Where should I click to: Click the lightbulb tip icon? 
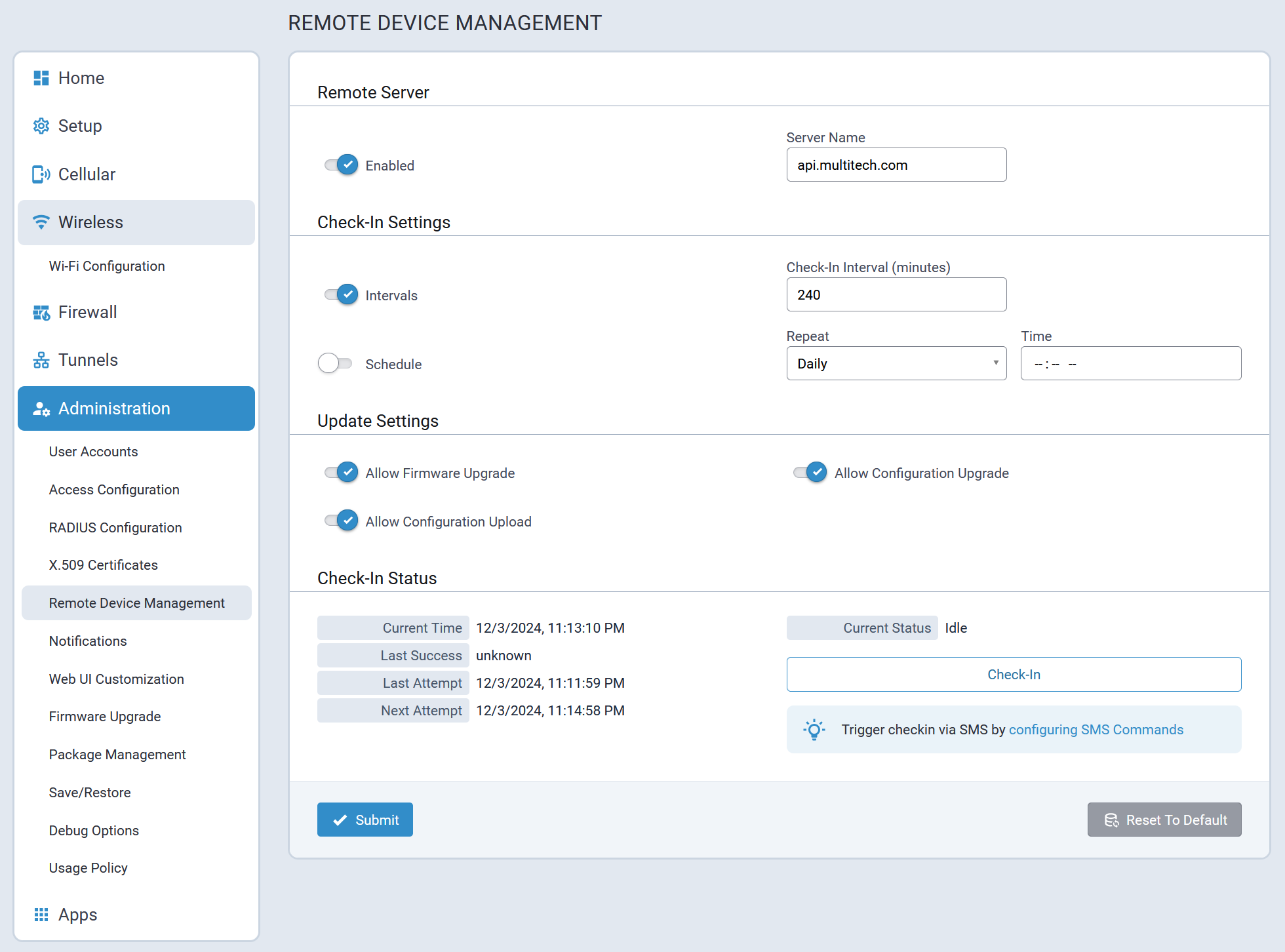(814, 730)
